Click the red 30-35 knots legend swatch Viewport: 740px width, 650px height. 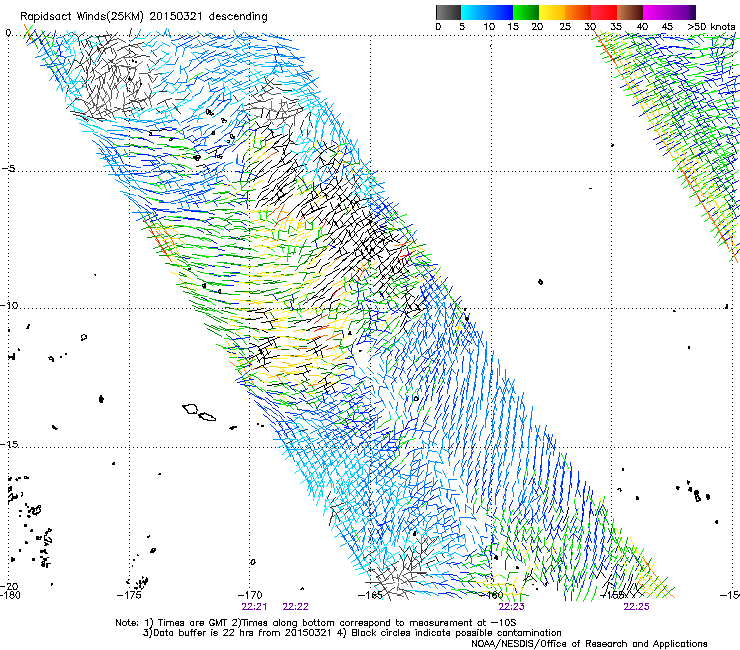604,12
